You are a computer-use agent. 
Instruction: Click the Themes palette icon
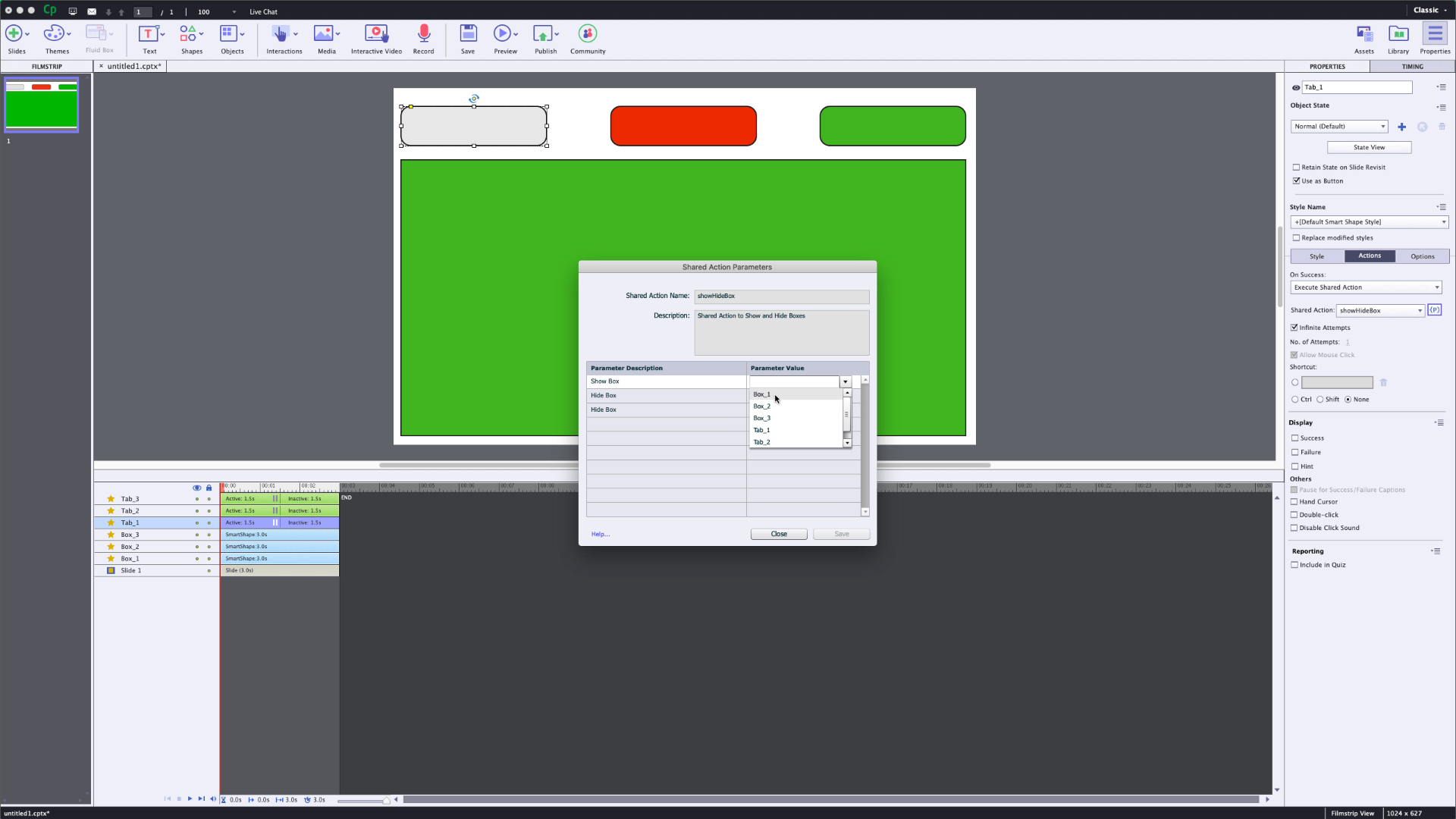[x=53, y=33]
